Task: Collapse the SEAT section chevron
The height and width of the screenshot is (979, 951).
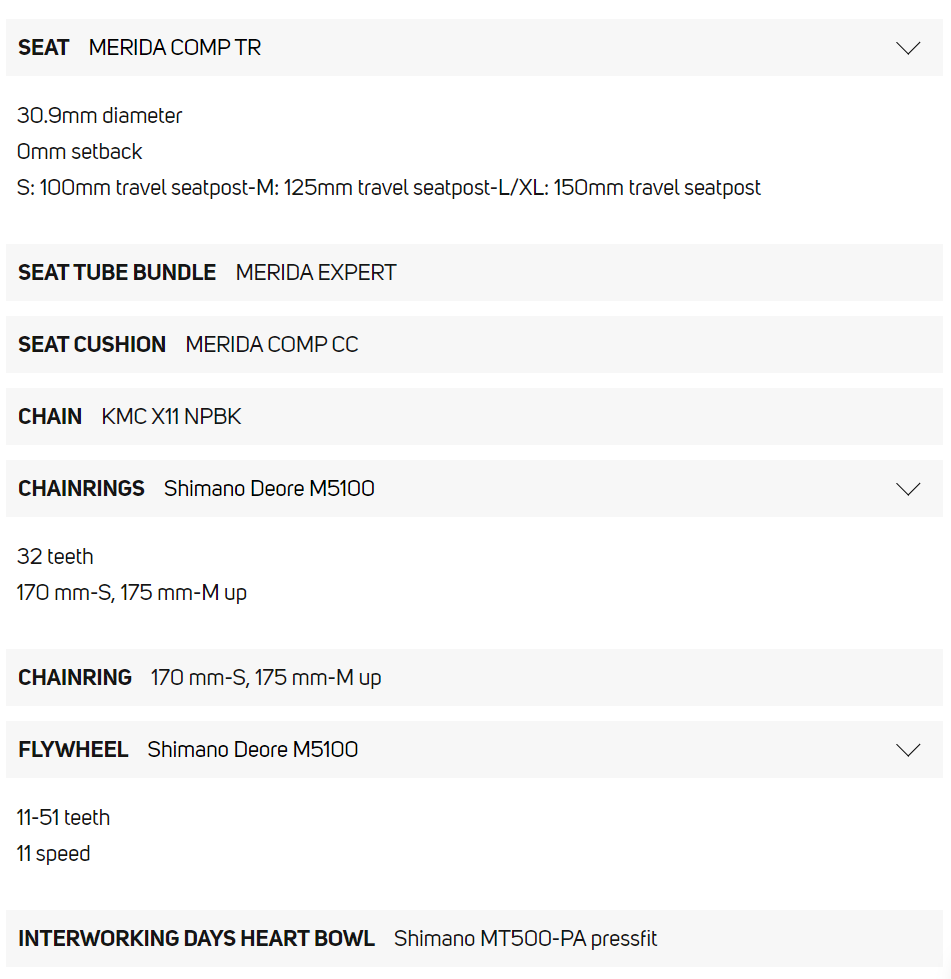Action: pos(907,48)
